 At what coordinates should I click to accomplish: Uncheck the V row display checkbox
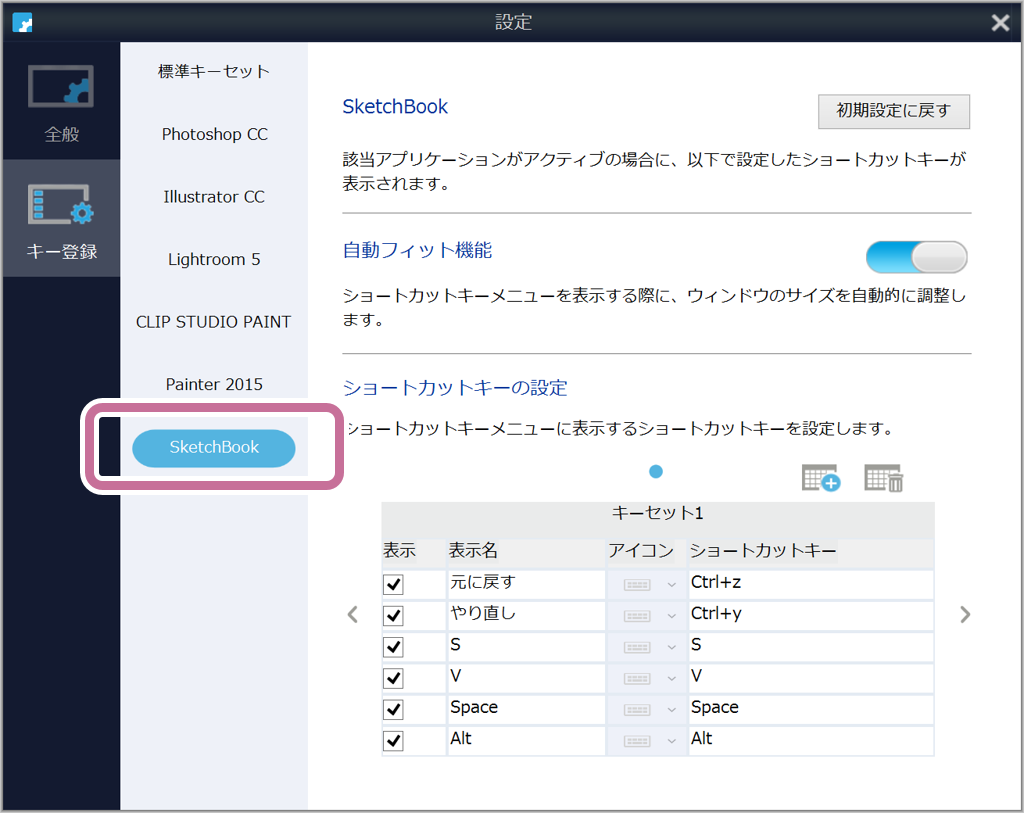click(393, 678)
